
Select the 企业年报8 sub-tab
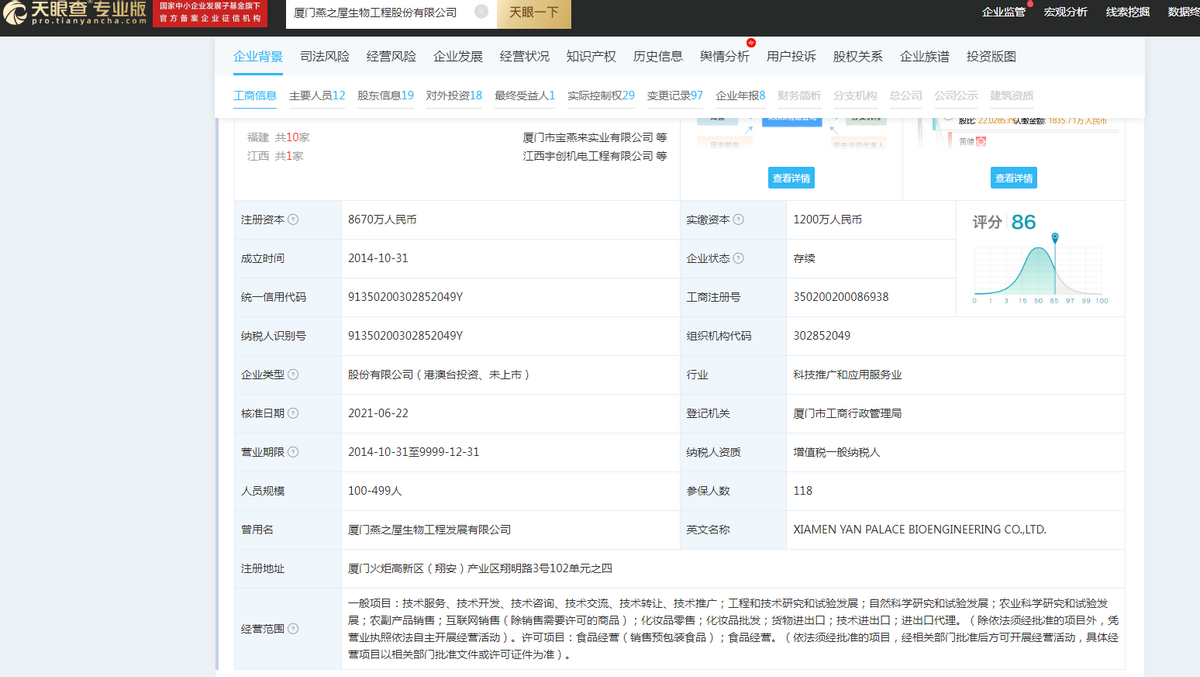click(741, 96)
